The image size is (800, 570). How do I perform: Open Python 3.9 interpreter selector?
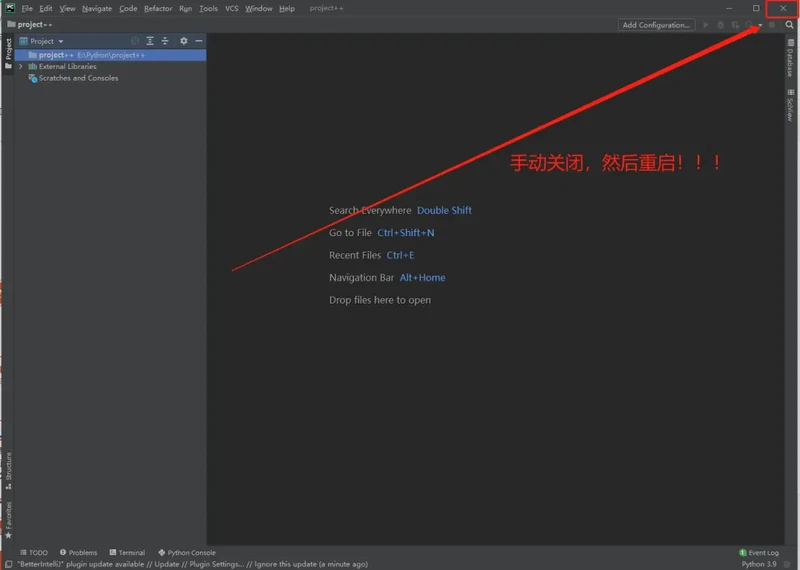click(x=759, y=564)
